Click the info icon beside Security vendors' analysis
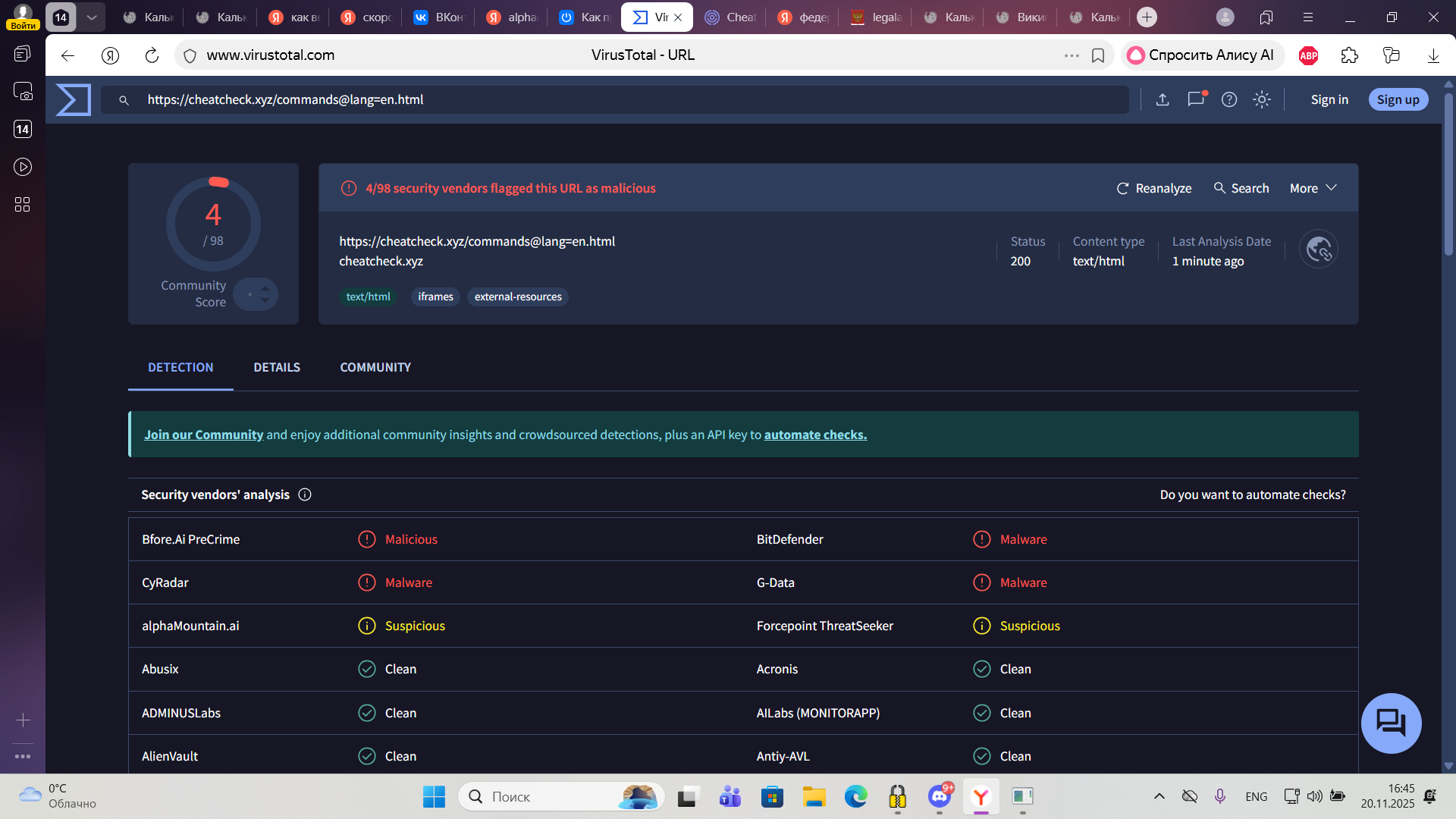 point(305,494)
